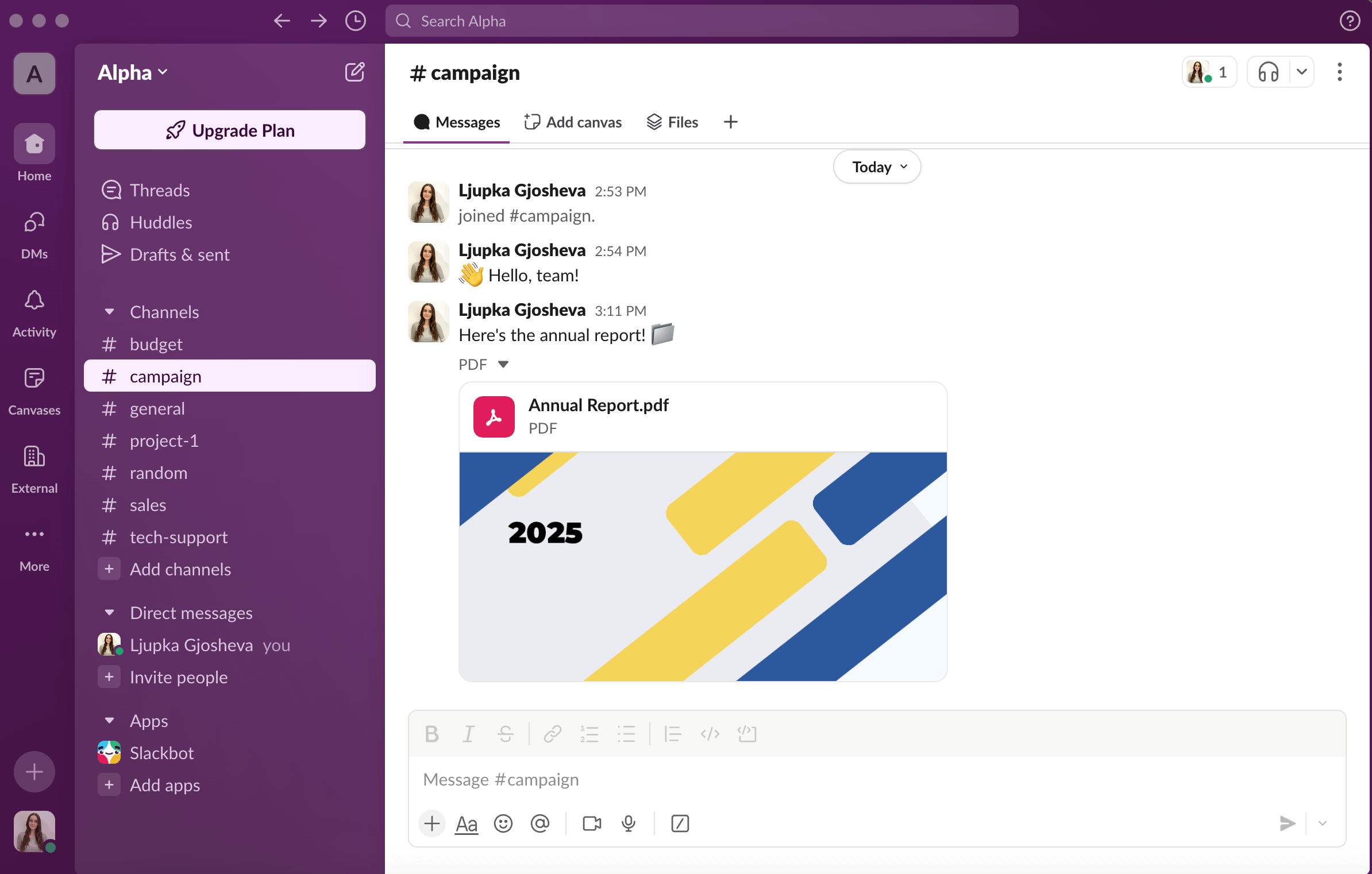Open Home in the left rail
The width and height of the screenshot is (1372, 874).
34,154
